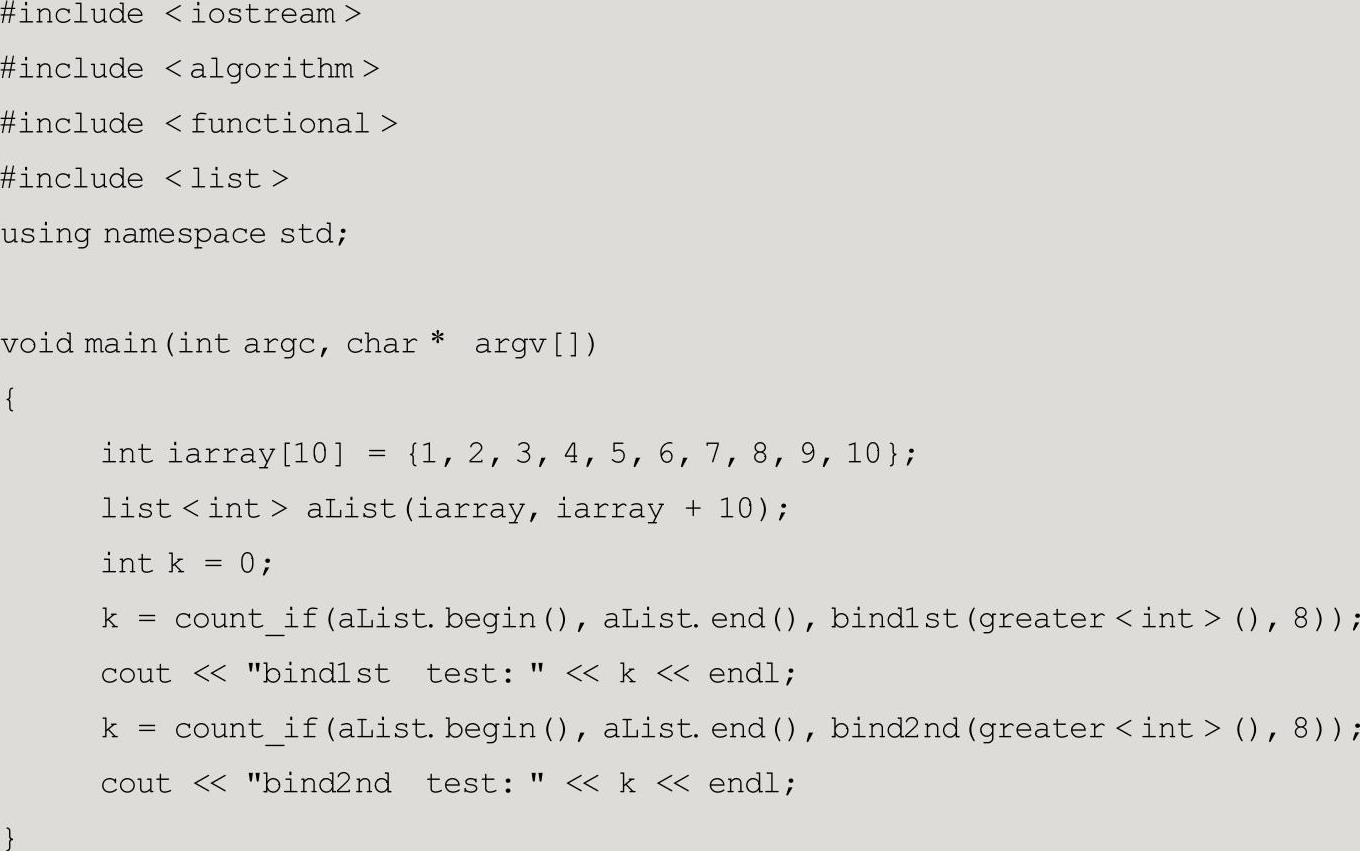Click the "bind2nd test: " string literal
The image size is (1360, 851).
point(396,784)
